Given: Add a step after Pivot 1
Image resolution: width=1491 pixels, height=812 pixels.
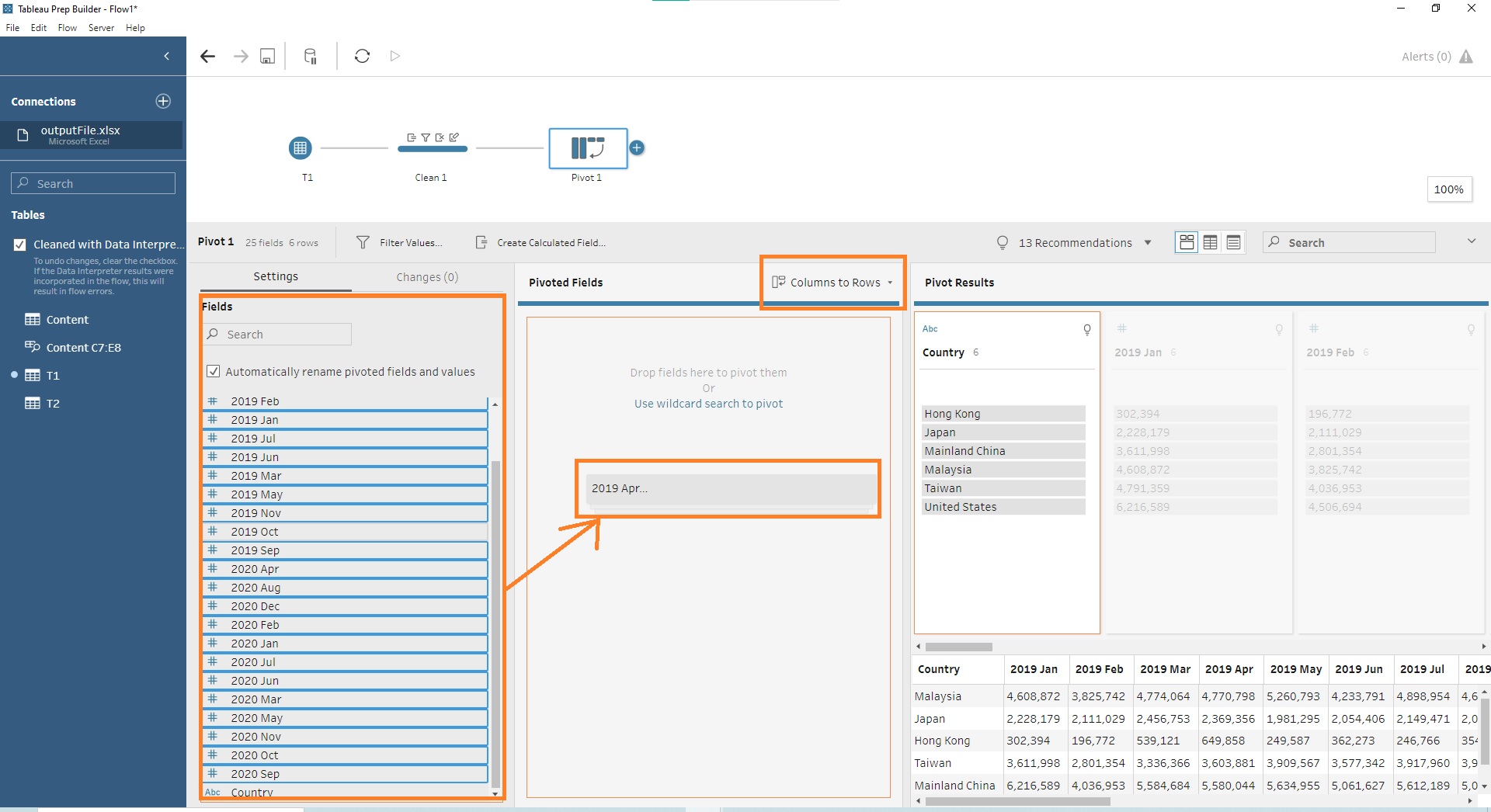Looking at the screenshot, I should [x=637, y=147].
